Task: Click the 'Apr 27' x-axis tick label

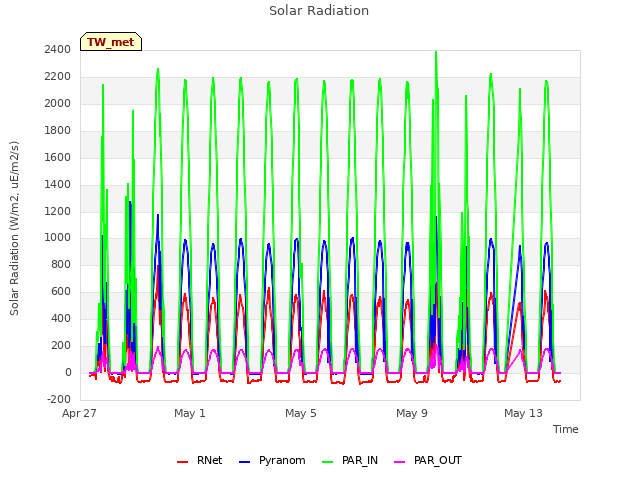Action: click(79, 413)
